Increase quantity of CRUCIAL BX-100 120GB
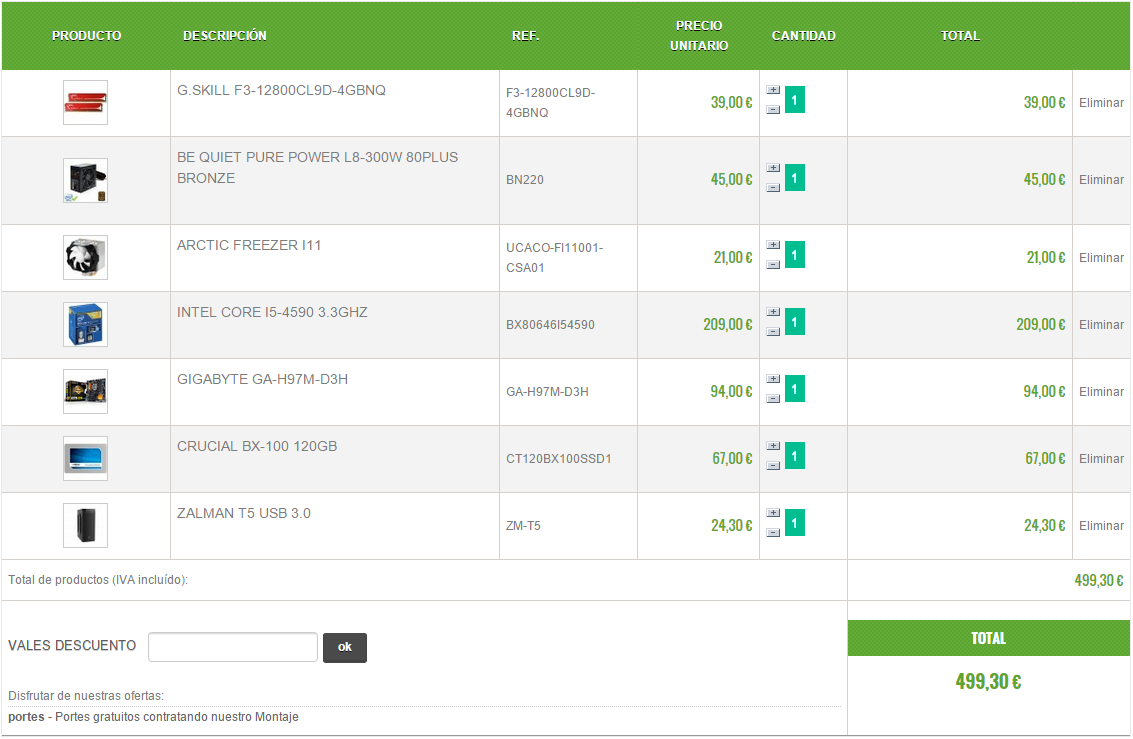Image resolution: width=1133 pixels, height=739 pixels. pos(773,446)
